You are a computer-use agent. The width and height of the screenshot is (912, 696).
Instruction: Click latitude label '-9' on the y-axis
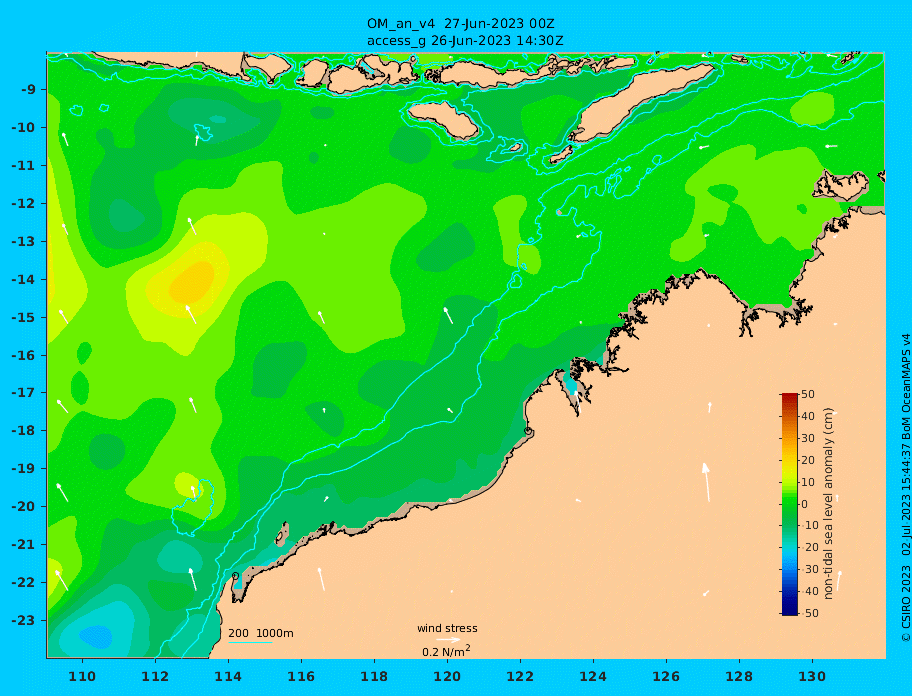[x=28, y=90]
